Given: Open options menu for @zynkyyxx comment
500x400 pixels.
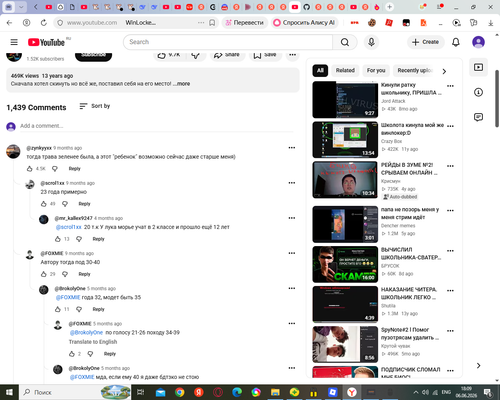Looking at the screenshot, I should pos(292,148).
